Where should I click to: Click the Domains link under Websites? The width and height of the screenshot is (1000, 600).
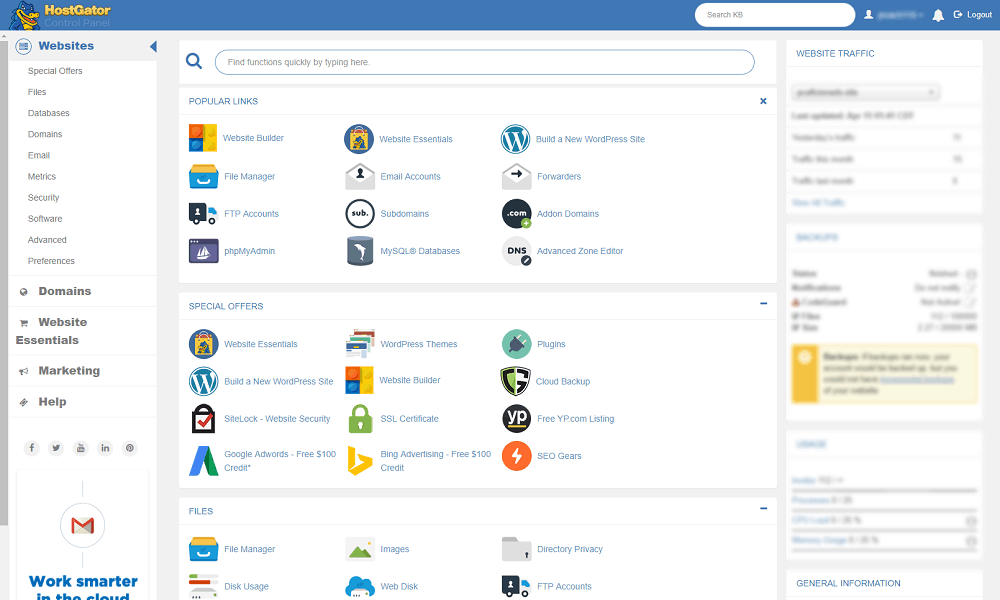point(45,134)
